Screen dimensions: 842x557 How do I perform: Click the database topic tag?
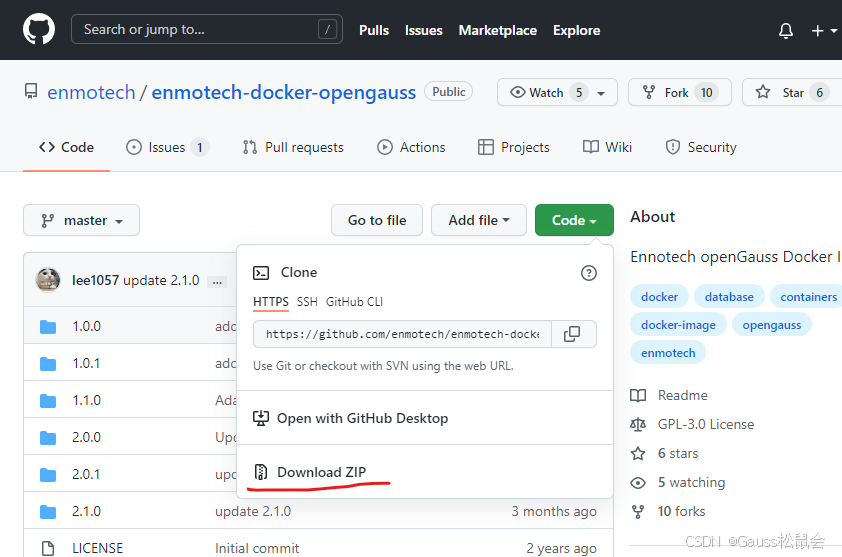(x=729, y=296)
